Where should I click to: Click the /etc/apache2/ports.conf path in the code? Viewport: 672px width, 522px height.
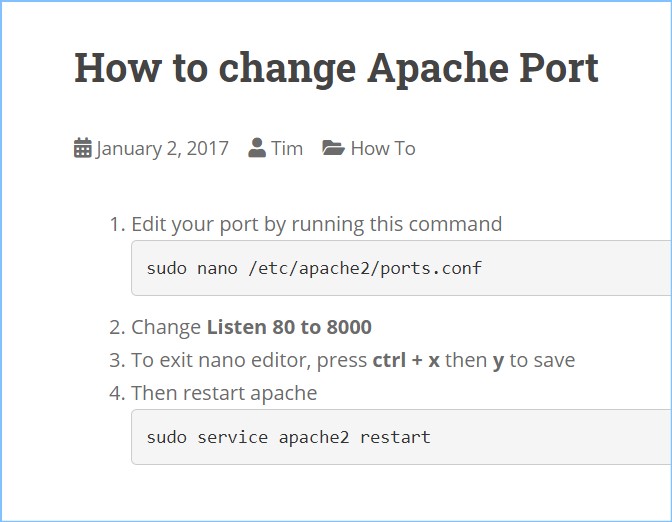(365, 268)
